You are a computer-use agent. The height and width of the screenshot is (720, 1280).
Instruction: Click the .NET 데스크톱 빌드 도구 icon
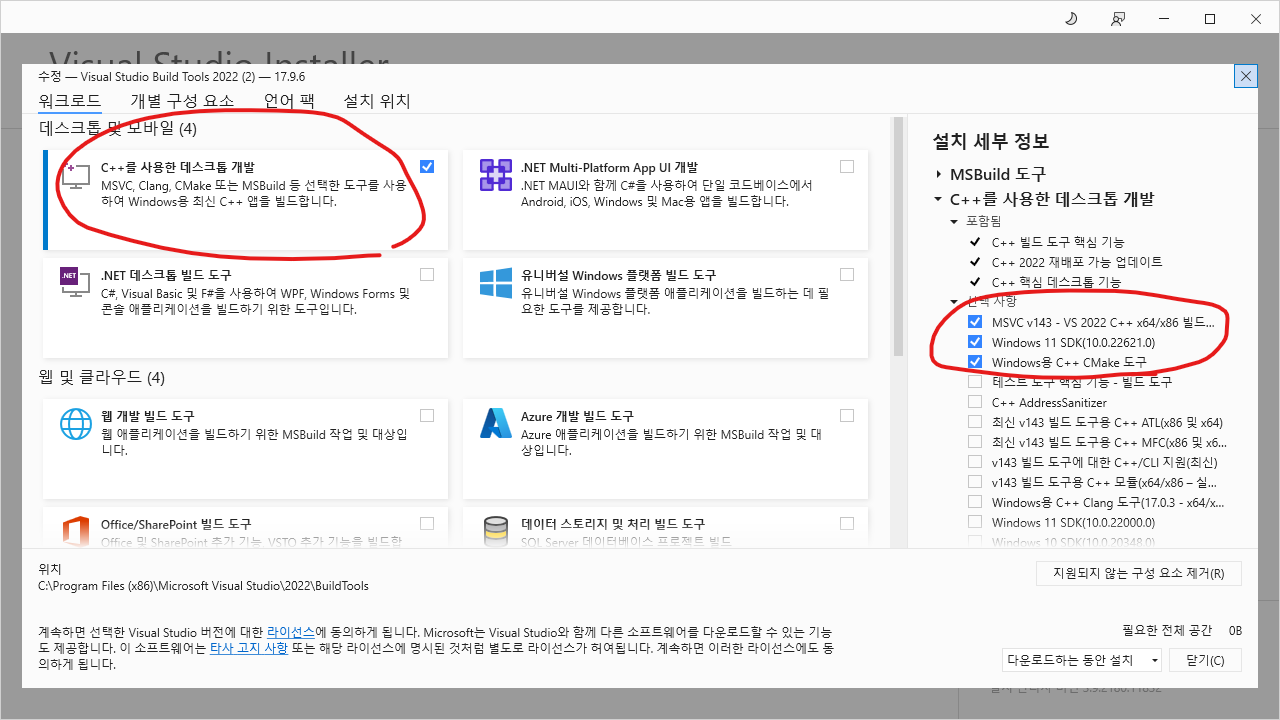77,282
